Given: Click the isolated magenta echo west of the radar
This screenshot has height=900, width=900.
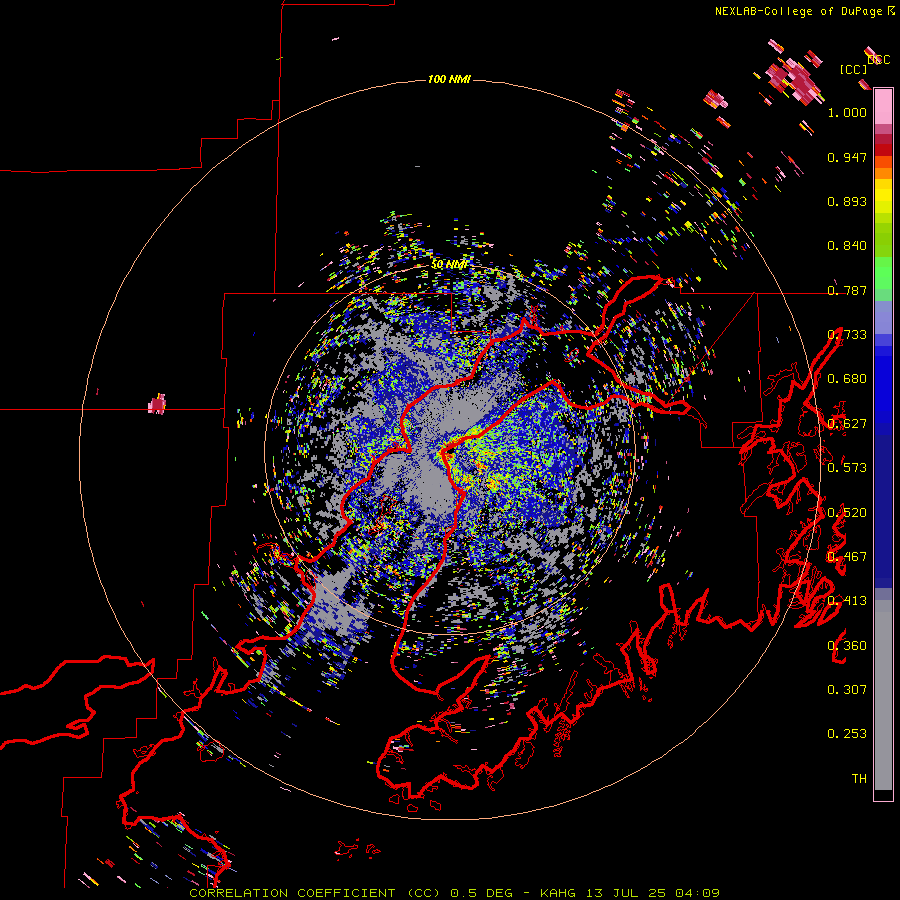Looking at the screenshot, I should tap(157, 404).
